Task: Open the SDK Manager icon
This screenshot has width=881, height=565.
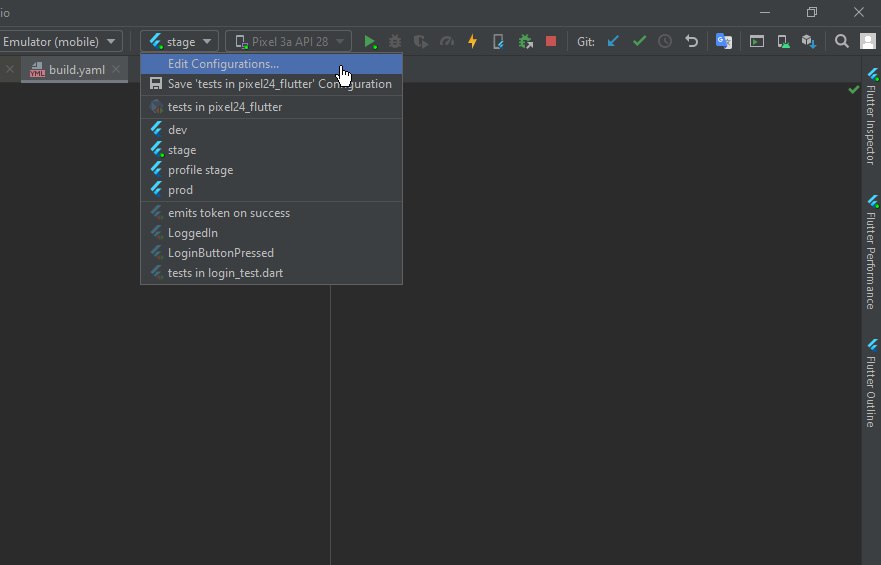Action: pyautogui.click(x=809, y=42)
